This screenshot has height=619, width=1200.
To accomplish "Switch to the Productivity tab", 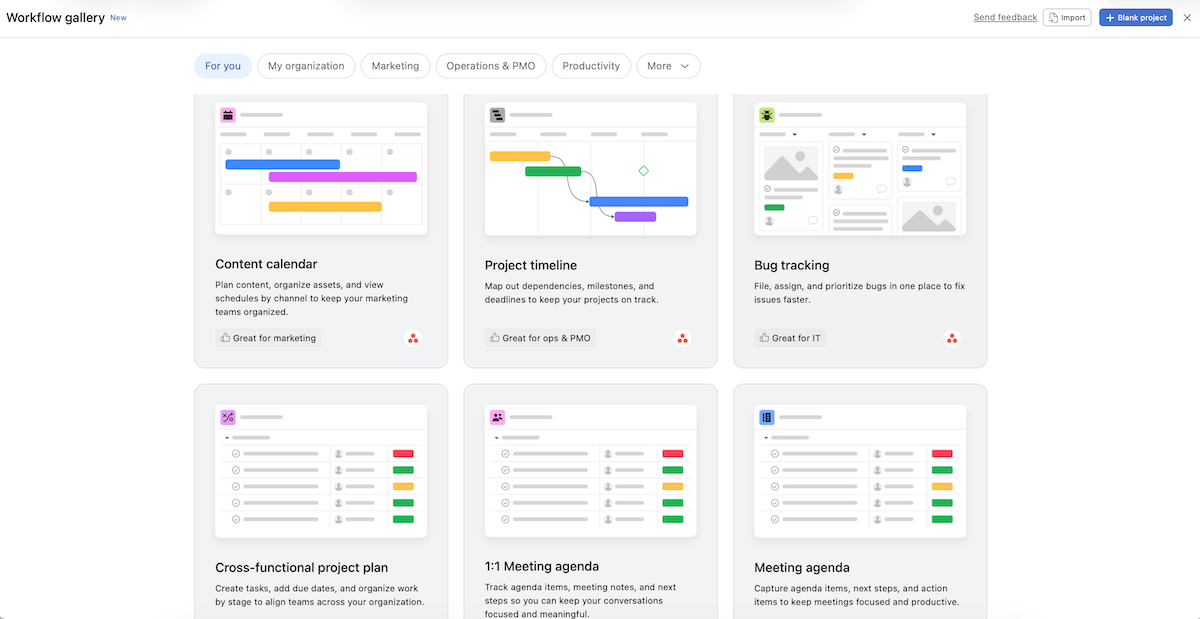I will (x=591, y=66).
